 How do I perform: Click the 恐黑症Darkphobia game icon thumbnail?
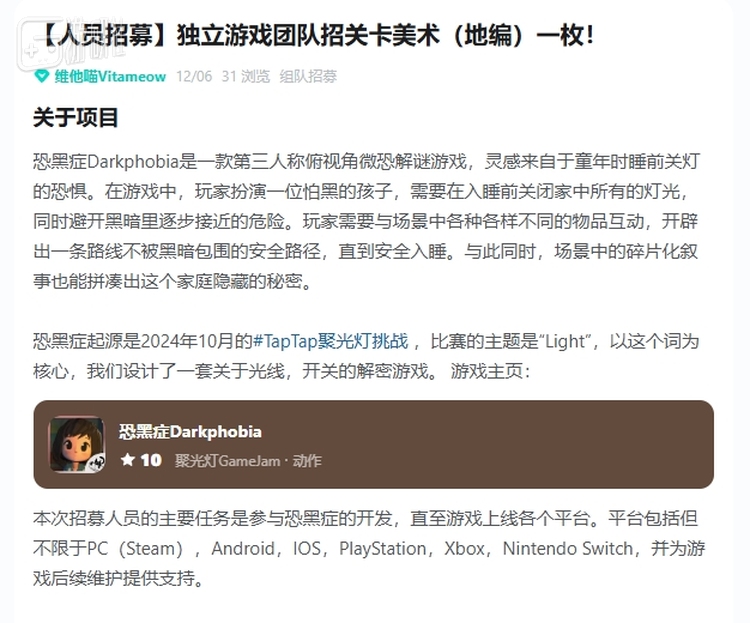coord(77,444)
